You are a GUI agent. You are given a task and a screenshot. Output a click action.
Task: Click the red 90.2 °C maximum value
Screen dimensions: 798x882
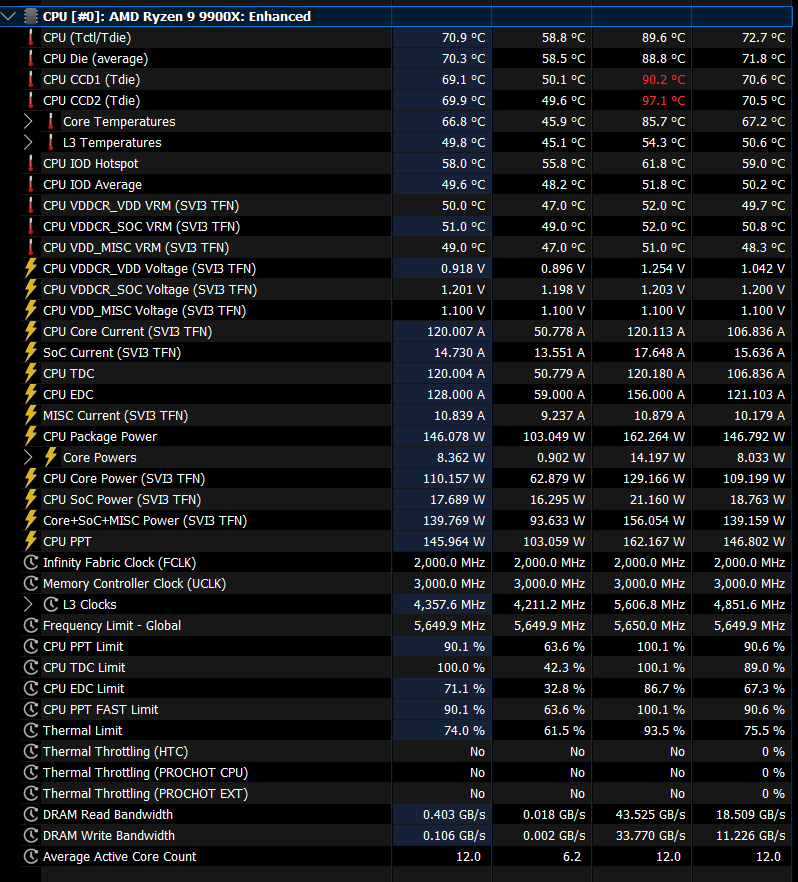[664, 79]
